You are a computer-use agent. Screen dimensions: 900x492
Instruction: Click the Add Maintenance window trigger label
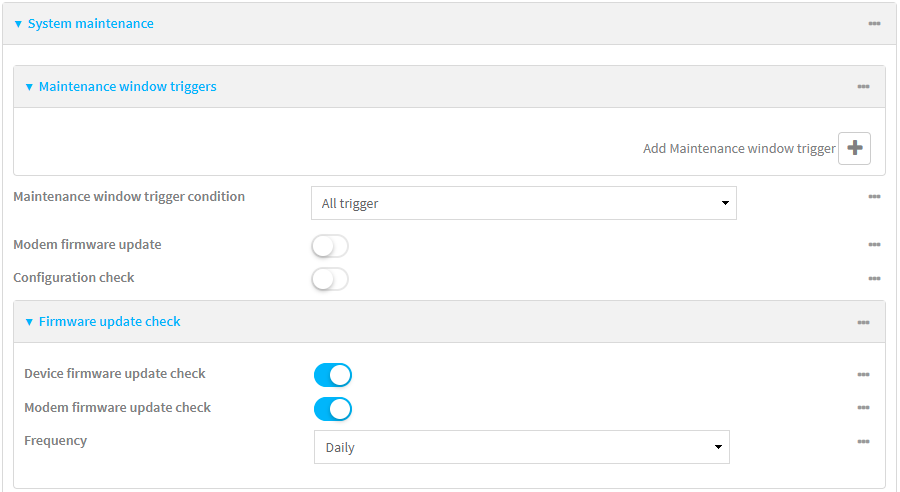click(738, 148)
